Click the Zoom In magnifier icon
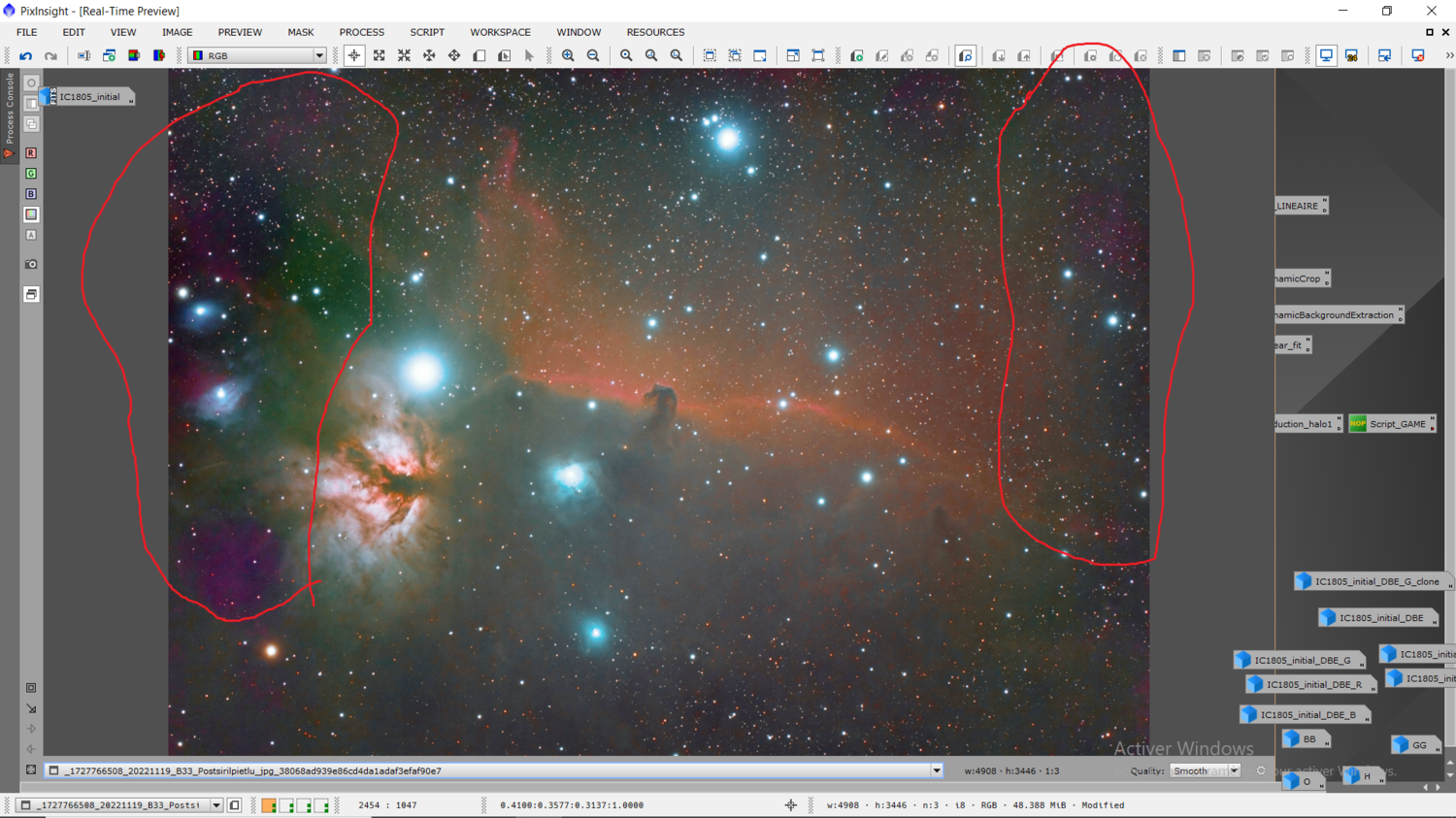 (x=568, y=56)
